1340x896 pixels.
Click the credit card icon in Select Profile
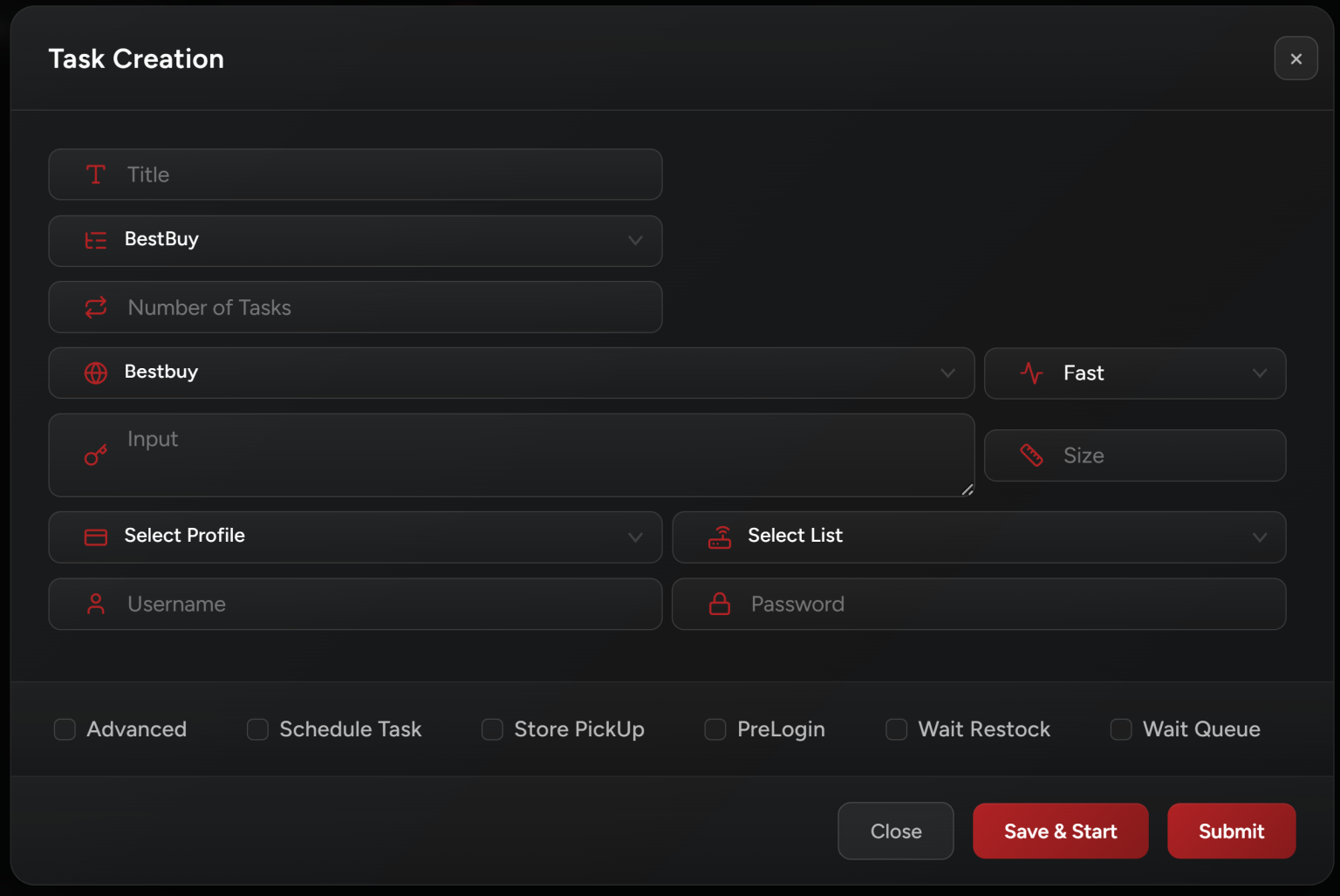(x=96, y=537)
